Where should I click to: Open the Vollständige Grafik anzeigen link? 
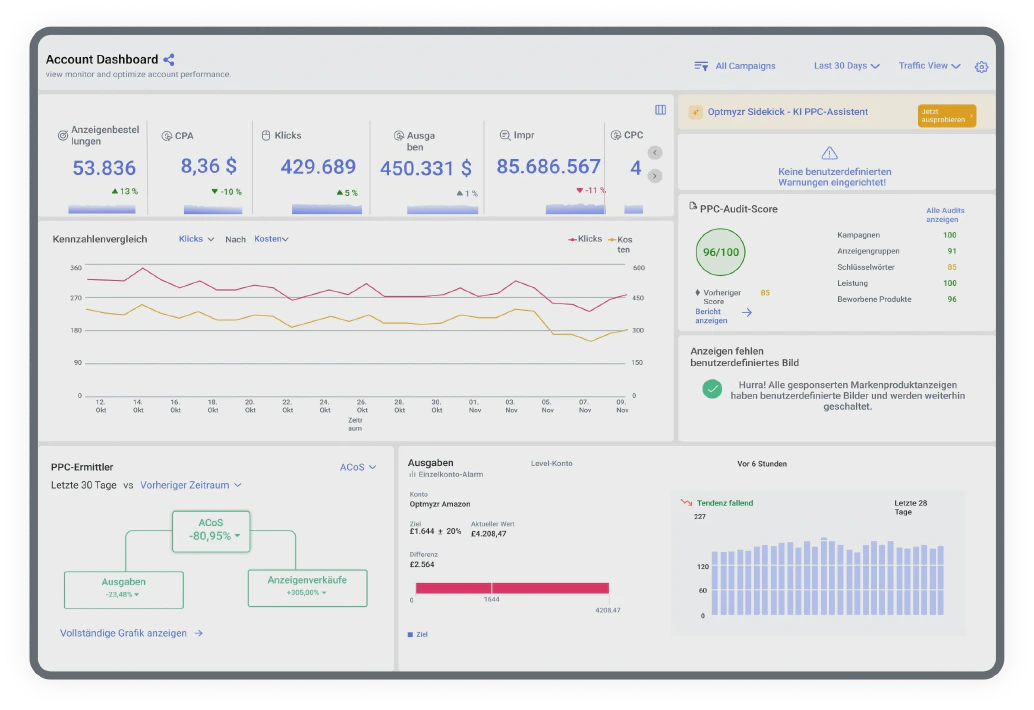(x=131, y=633)
